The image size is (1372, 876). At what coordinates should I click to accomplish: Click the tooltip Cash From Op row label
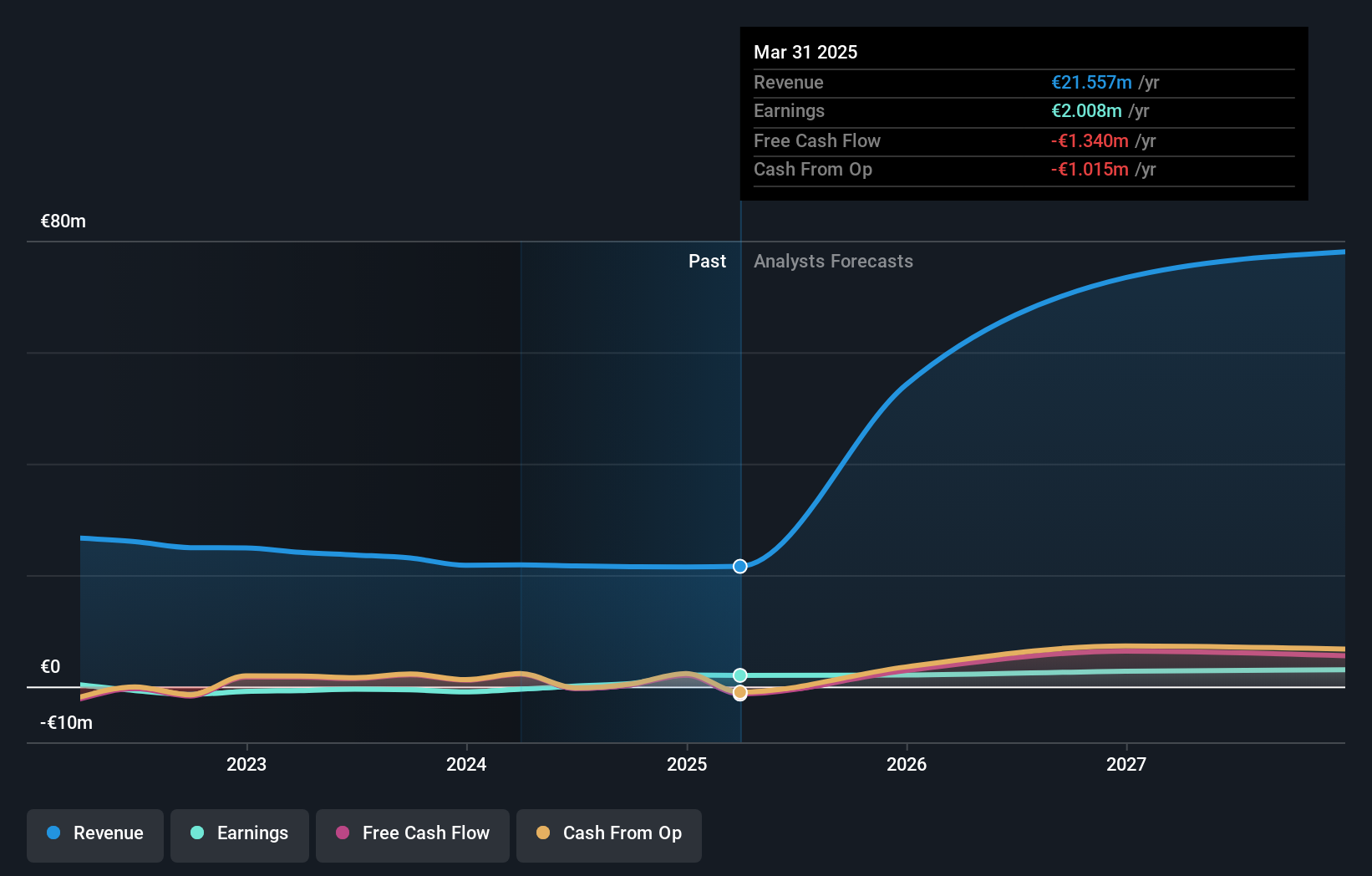pos(813,169)
